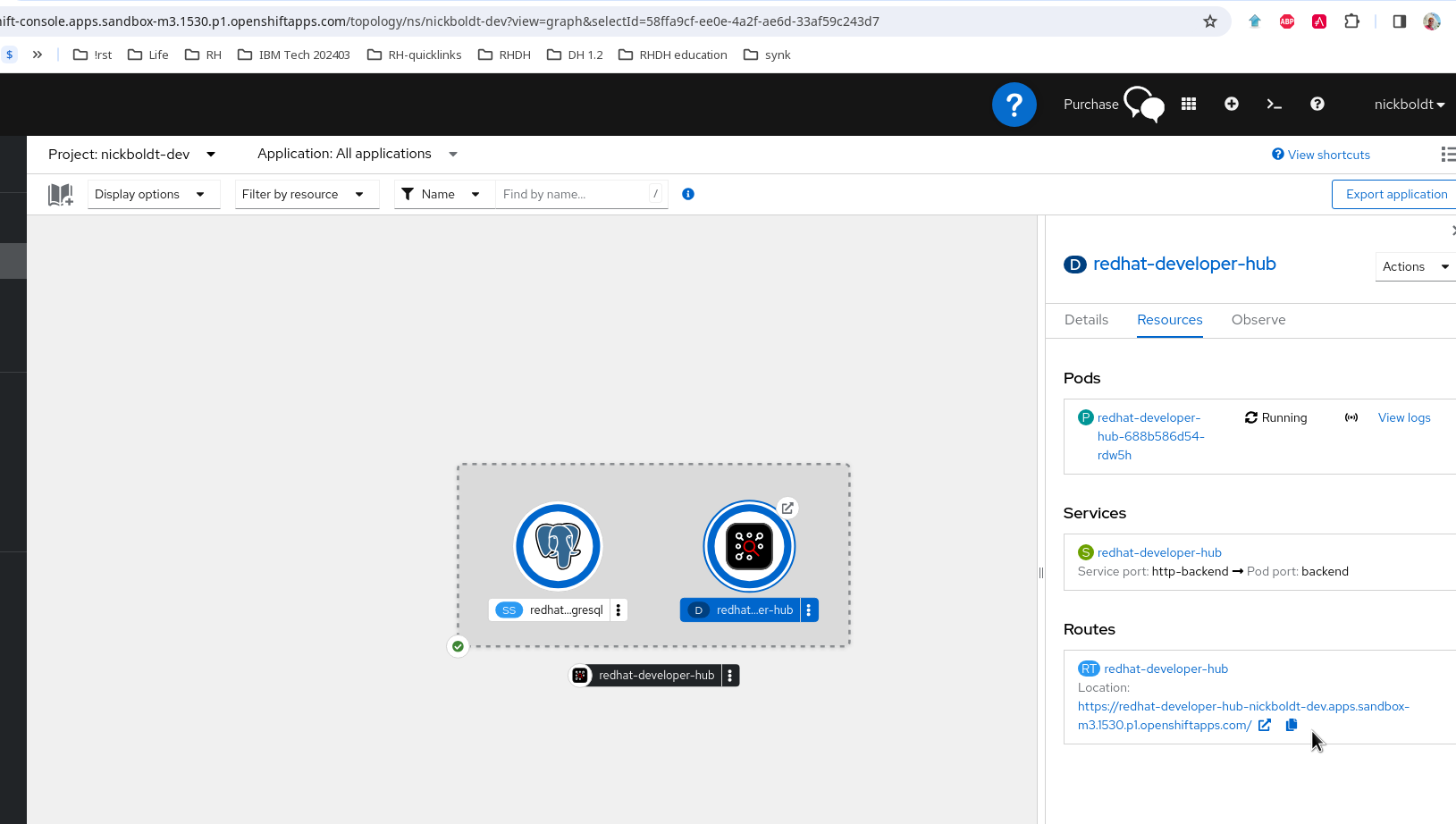Open the RHDH education bookmark folder
1456x824 pixels.
point(673,55)
